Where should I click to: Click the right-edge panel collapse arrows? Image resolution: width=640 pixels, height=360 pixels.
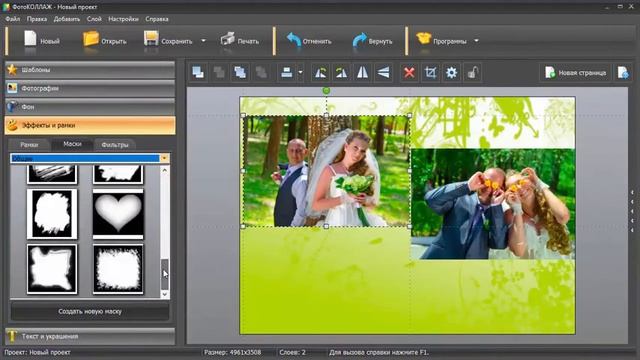pyautogui.click(x=632, y=211)
